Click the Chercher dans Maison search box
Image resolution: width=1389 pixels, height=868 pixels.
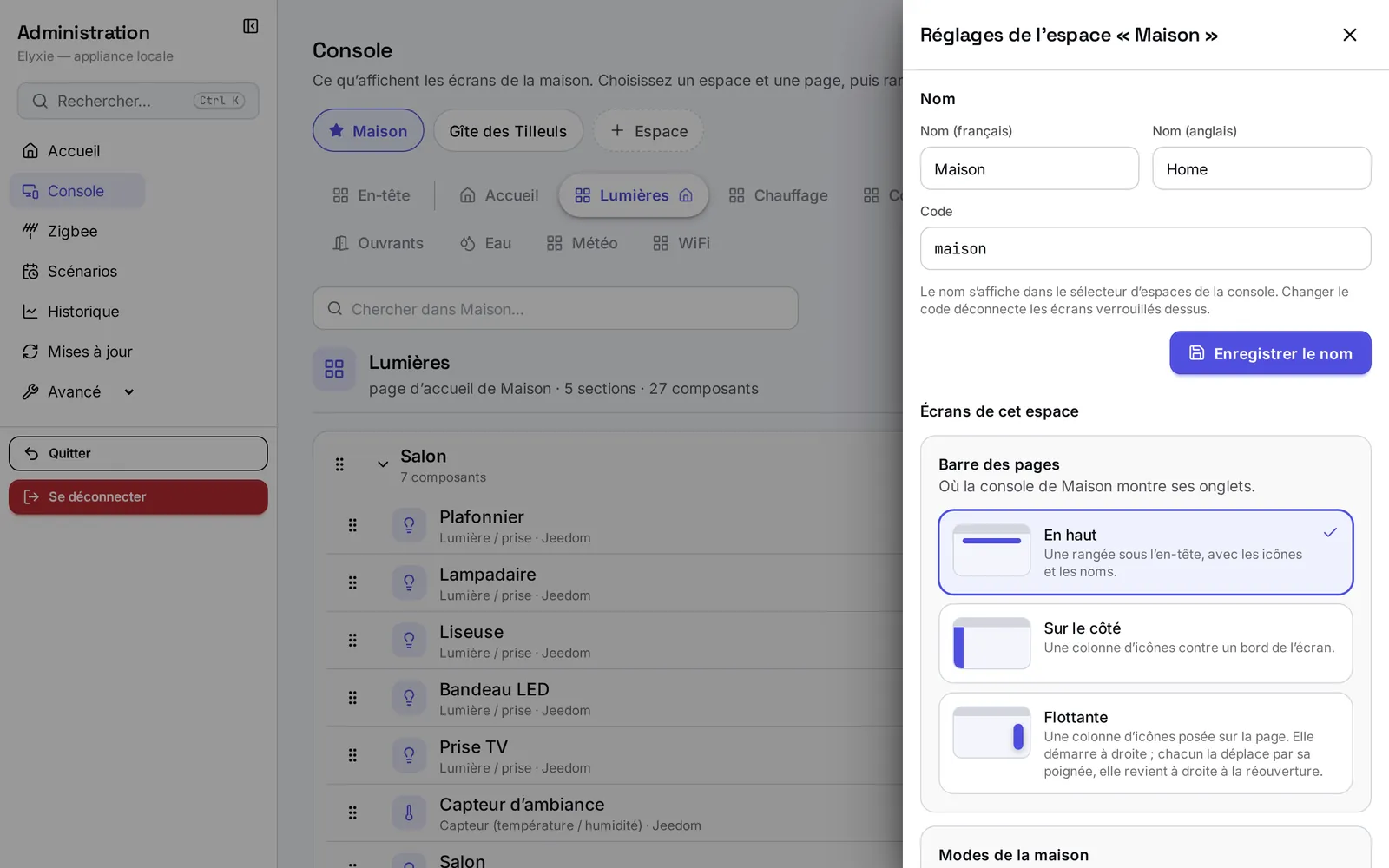pyautogui.click(x=556, y=308)
